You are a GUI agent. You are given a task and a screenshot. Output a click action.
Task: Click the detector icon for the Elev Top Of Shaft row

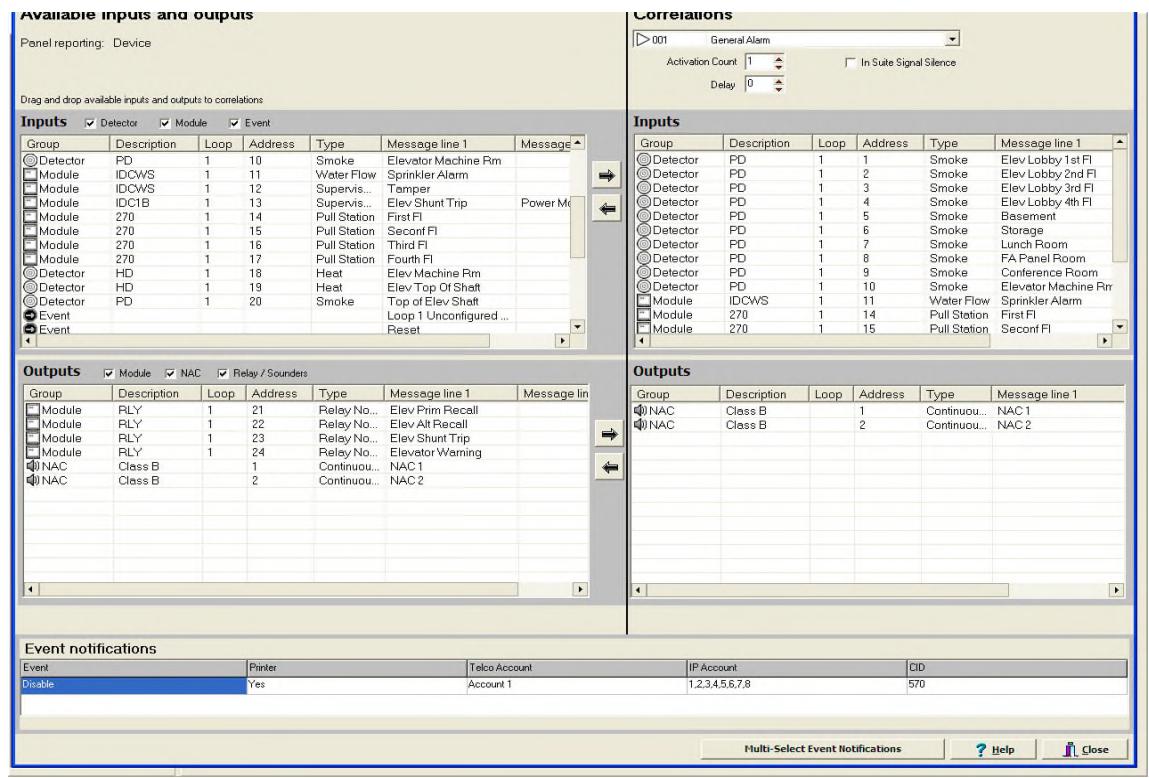pos(30,287)
